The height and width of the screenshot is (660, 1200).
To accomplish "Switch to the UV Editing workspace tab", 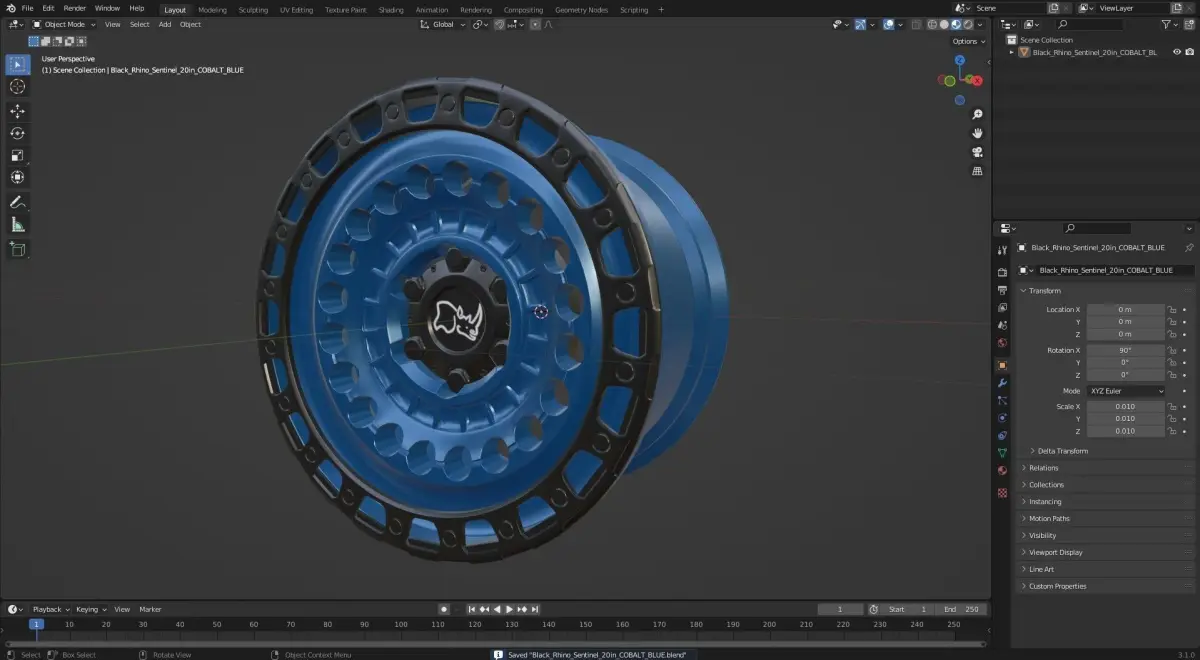I will click(x=296, y=9).
